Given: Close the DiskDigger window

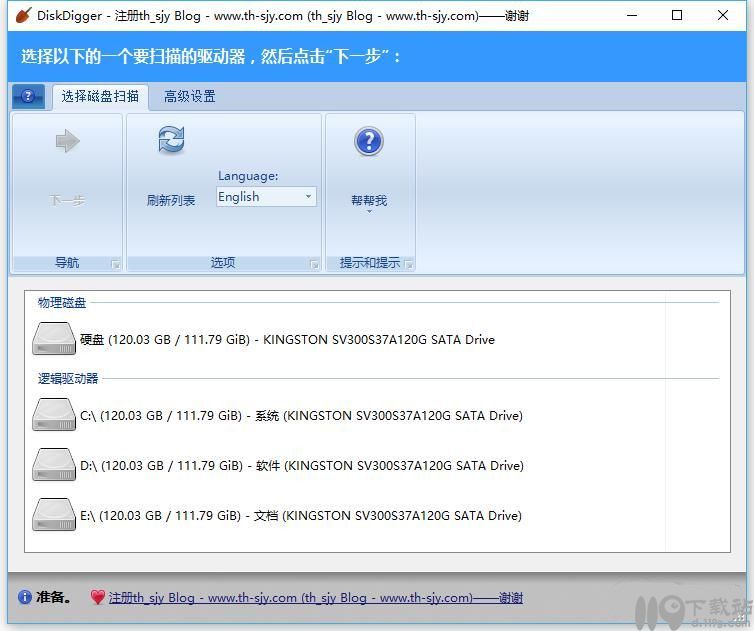Looking at the screenshot, I should click(722, 15).
